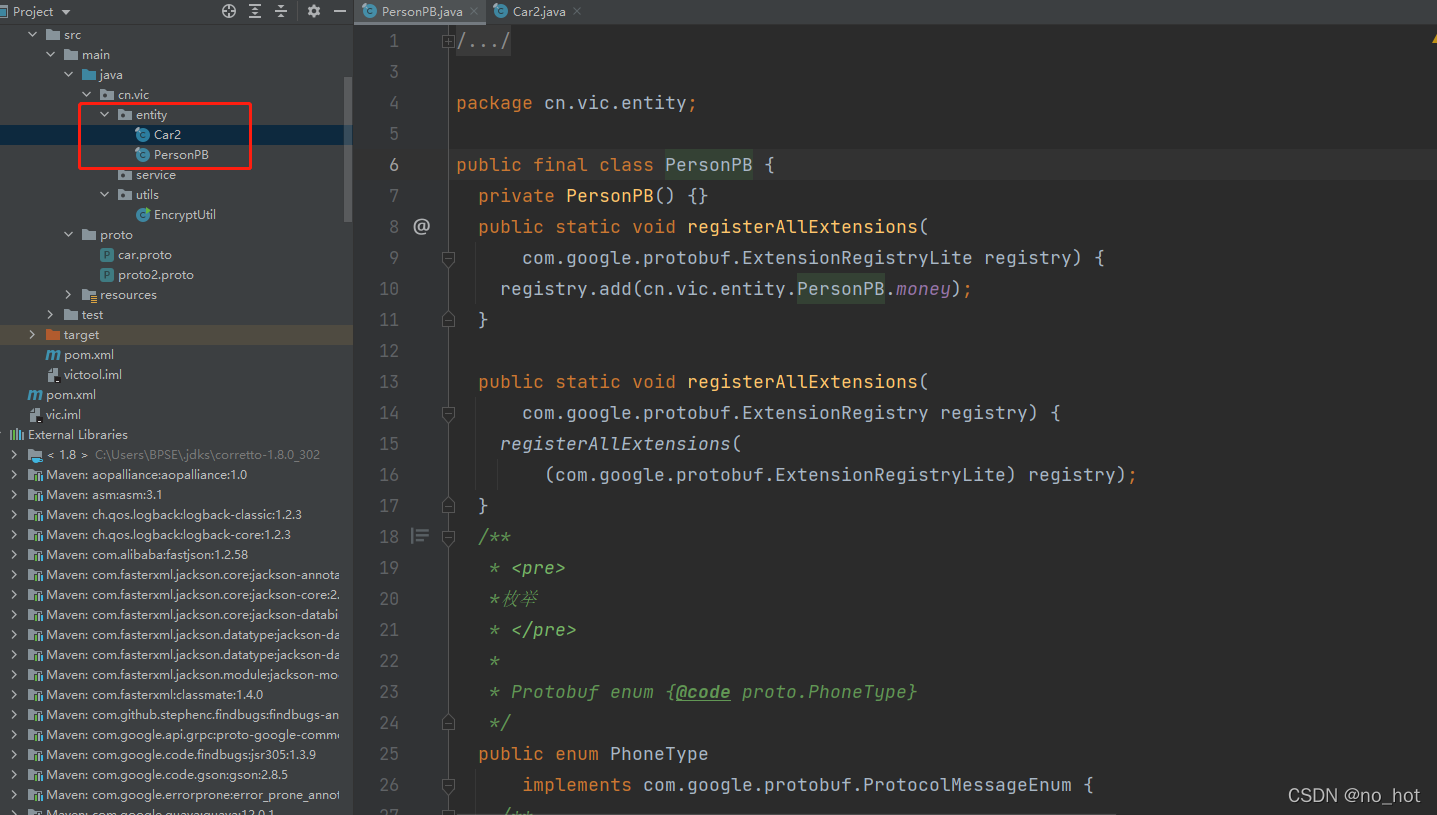Select PersonPB in the project tree
The image size is (1437, 815).
(181, 155)
